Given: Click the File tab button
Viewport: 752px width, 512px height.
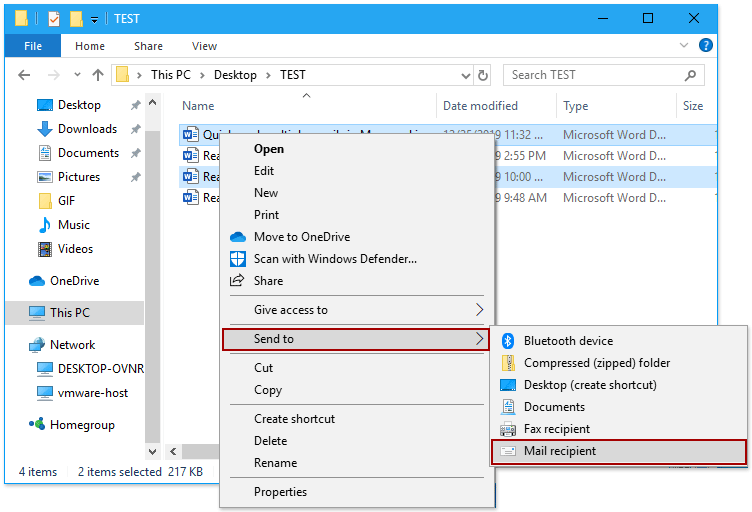Looking at the screenshot, I should (x=33, y=46).
